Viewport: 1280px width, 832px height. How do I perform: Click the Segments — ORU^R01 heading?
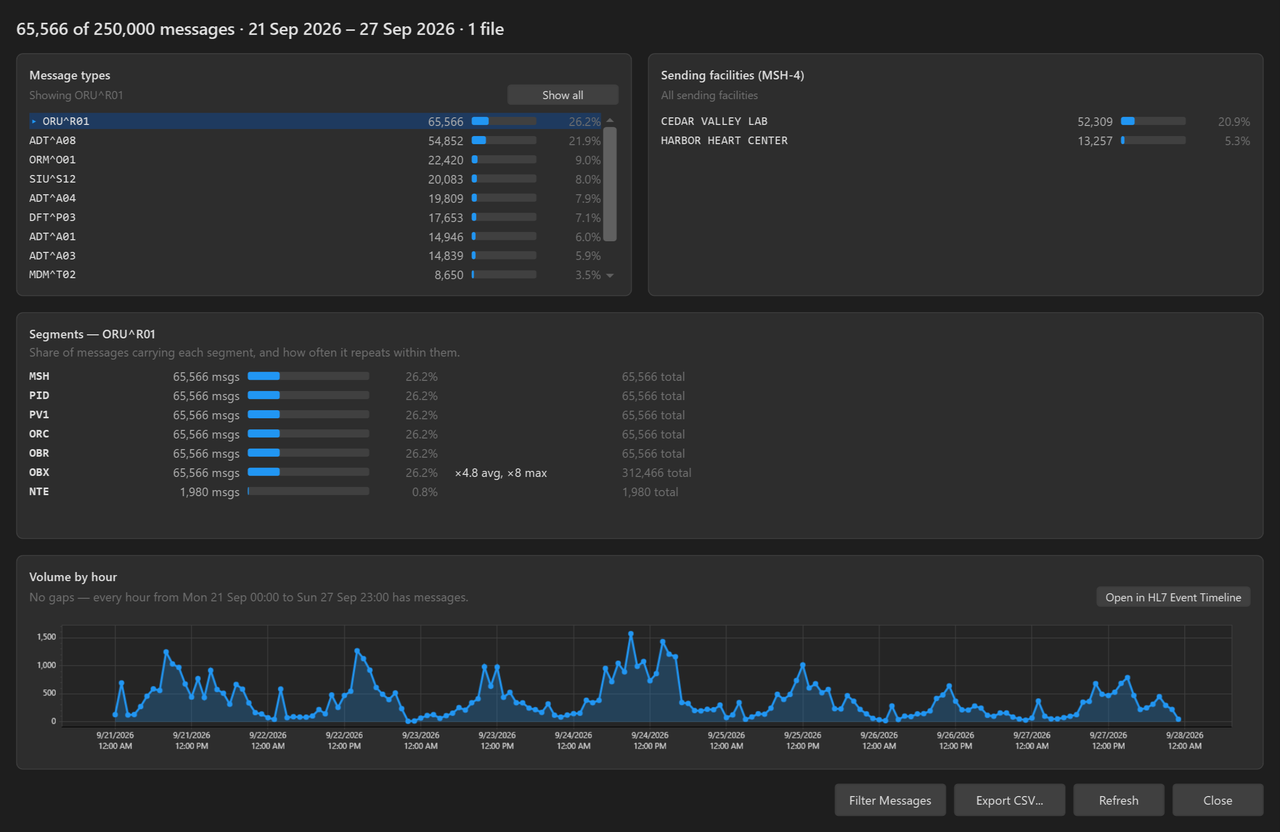(92, 334)
